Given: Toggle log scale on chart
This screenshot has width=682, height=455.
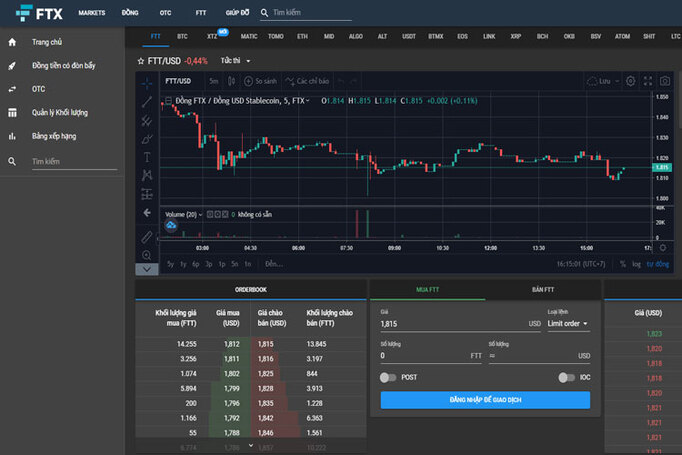Looking at the screenshot, I should click(x=636, y=264).
